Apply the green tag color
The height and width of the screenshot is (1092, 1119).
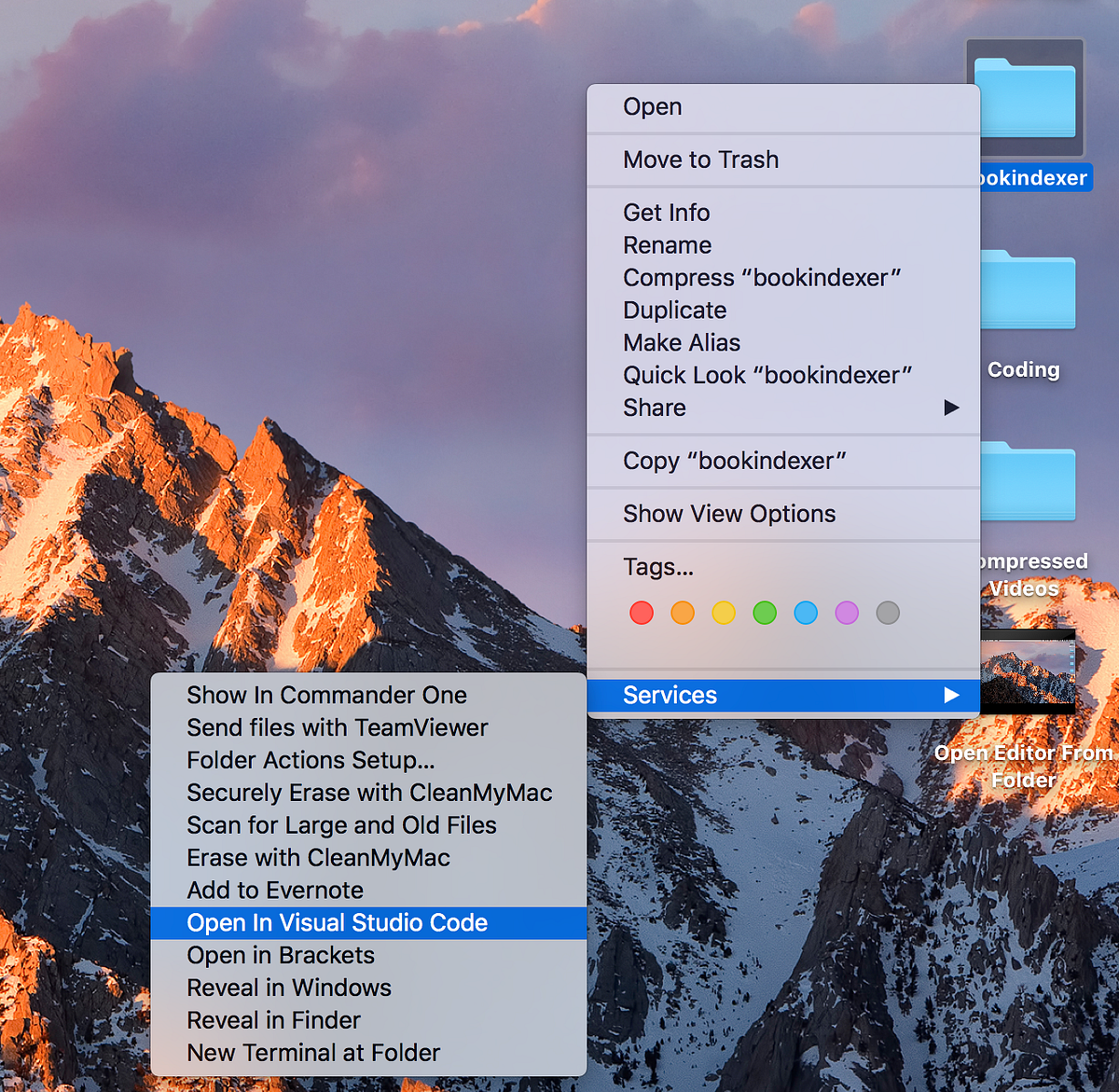tap(765, 613)
